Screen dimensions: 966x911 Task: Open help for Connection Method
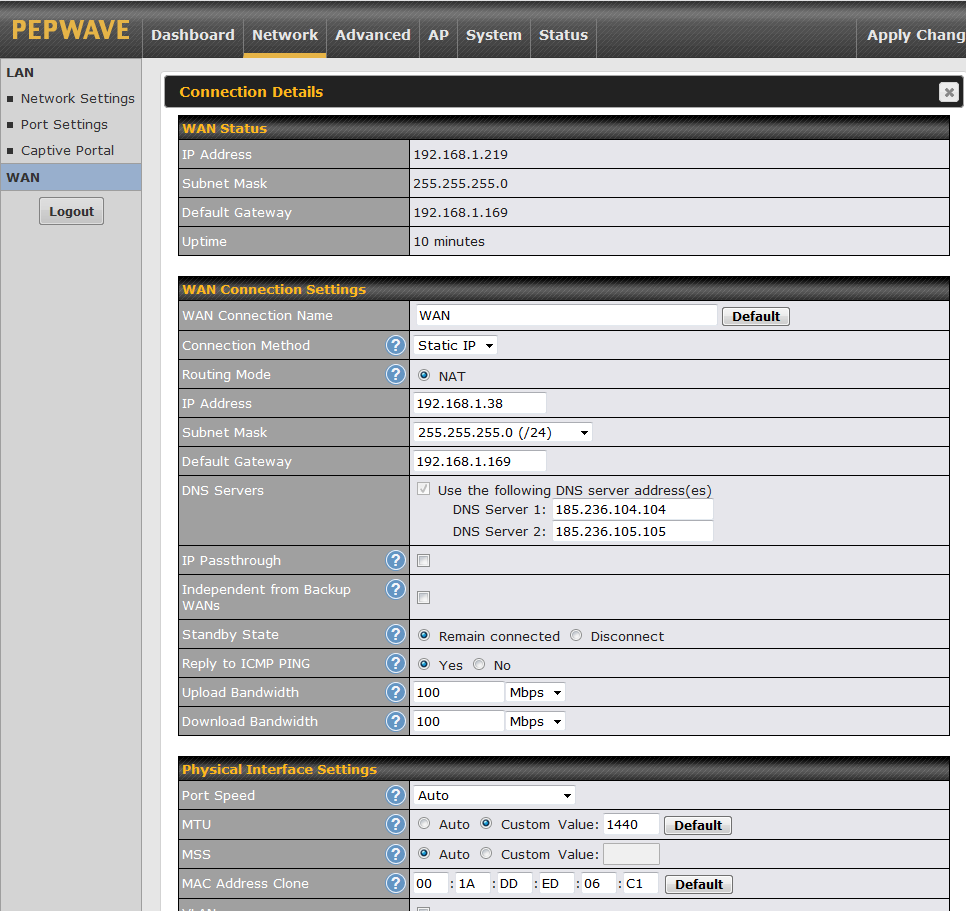click(x=395, y=345)
